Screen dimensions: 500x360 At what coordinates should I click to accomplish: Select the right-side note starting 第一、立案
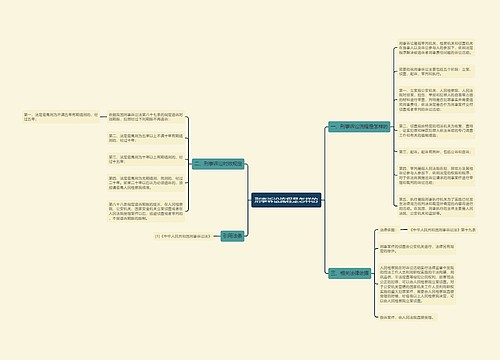pyautogui.click(x=436, y=100)
